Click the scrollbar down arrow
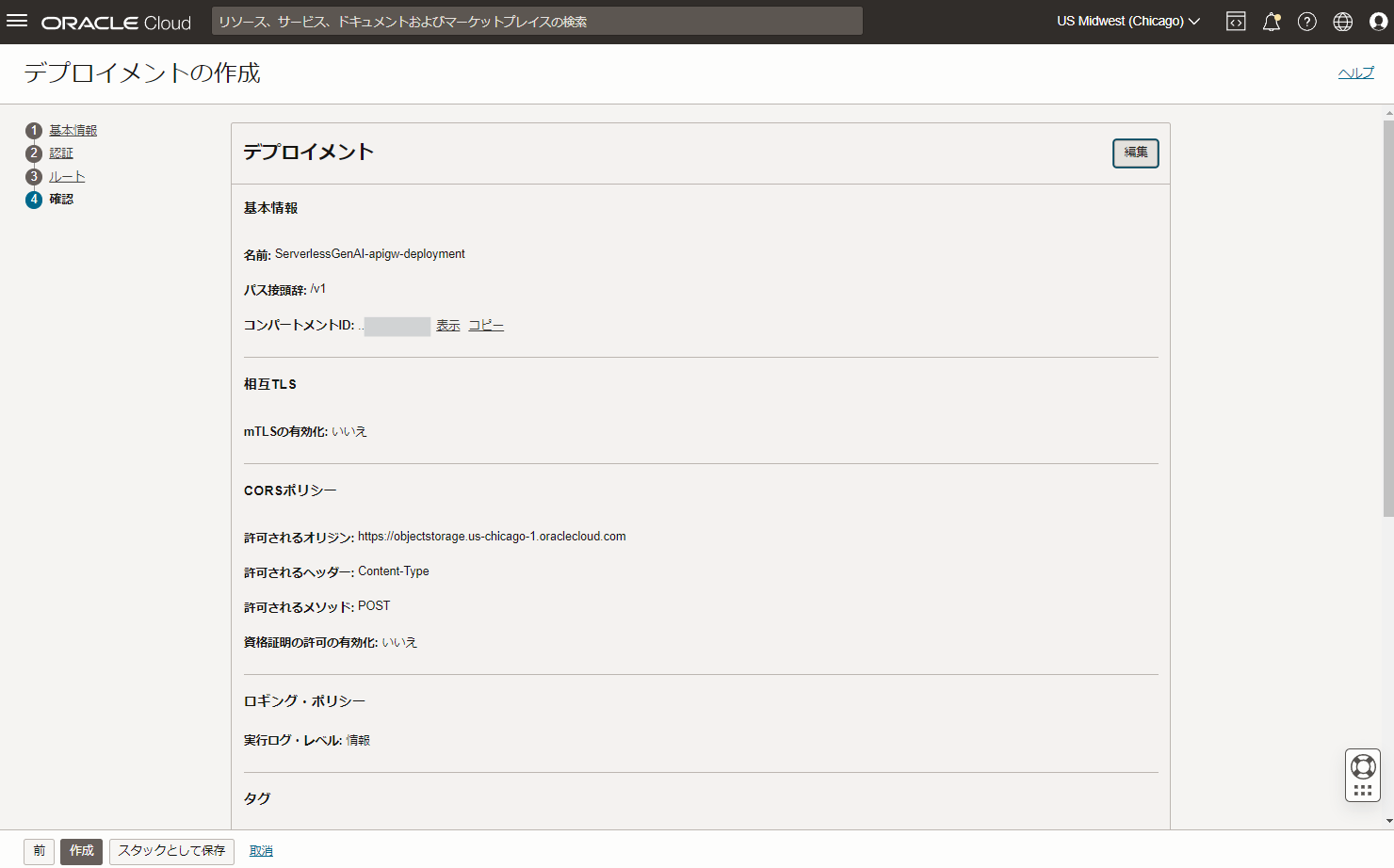The height and width of the screenshot is (868, 1394). click(1388, 821)
